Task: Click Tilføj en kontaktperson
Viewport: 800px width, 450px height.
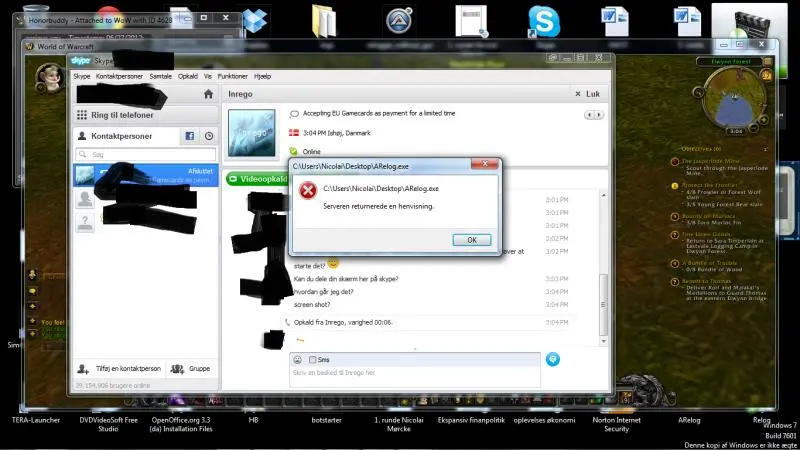Action: pyautogui.click(x=119, y=368)
